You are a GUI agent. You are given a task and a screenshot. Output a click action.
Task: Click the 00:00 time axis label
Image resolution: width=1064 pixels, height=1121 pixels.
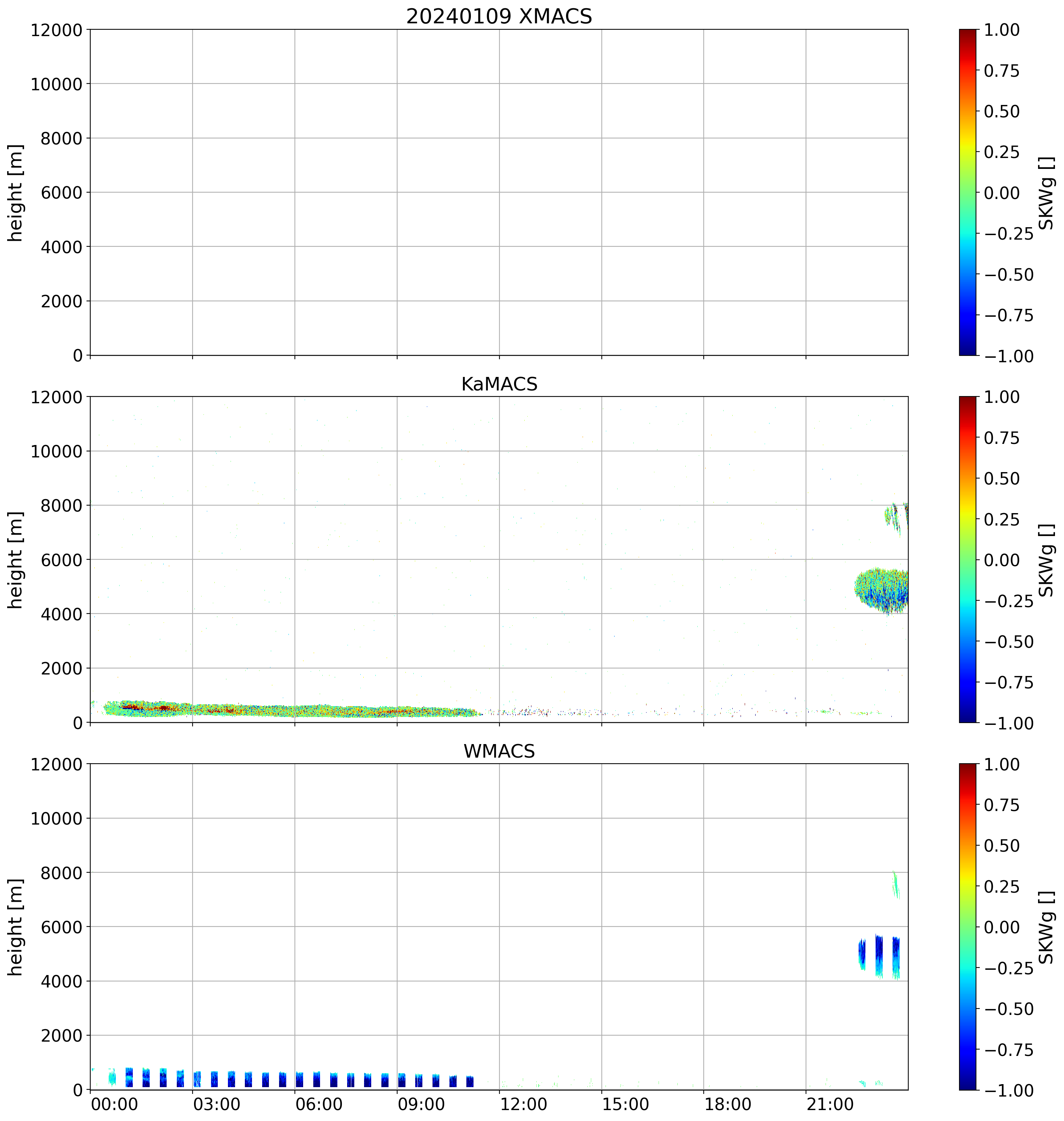click(x=115, y=1104)
